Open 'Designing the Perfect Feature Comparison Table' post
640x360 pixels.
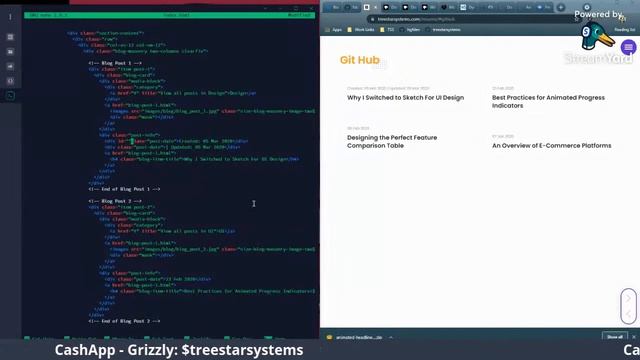click(x=392, y=142)
